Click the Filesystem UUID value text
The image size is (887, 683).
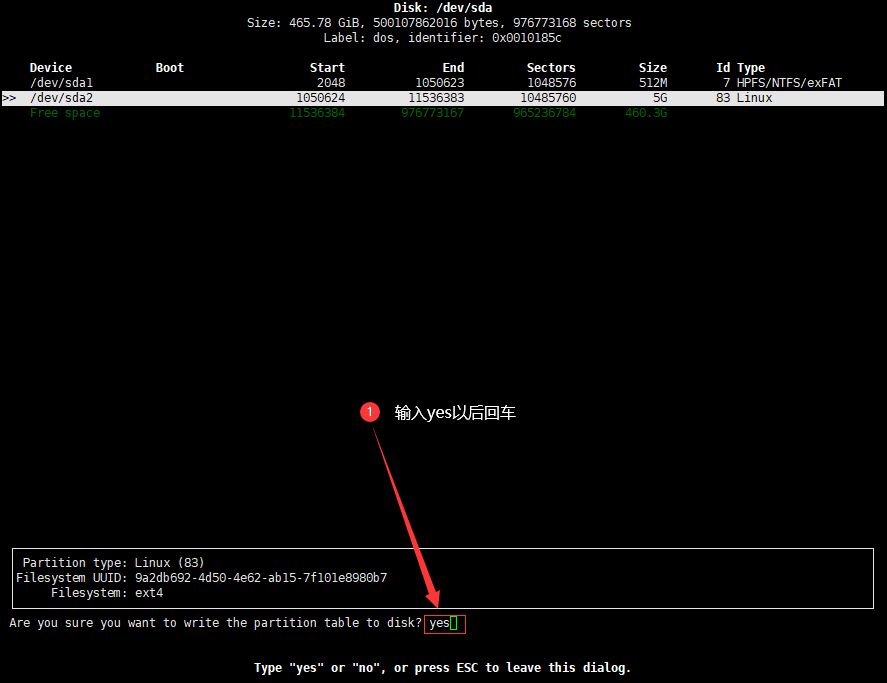[261, 578]
